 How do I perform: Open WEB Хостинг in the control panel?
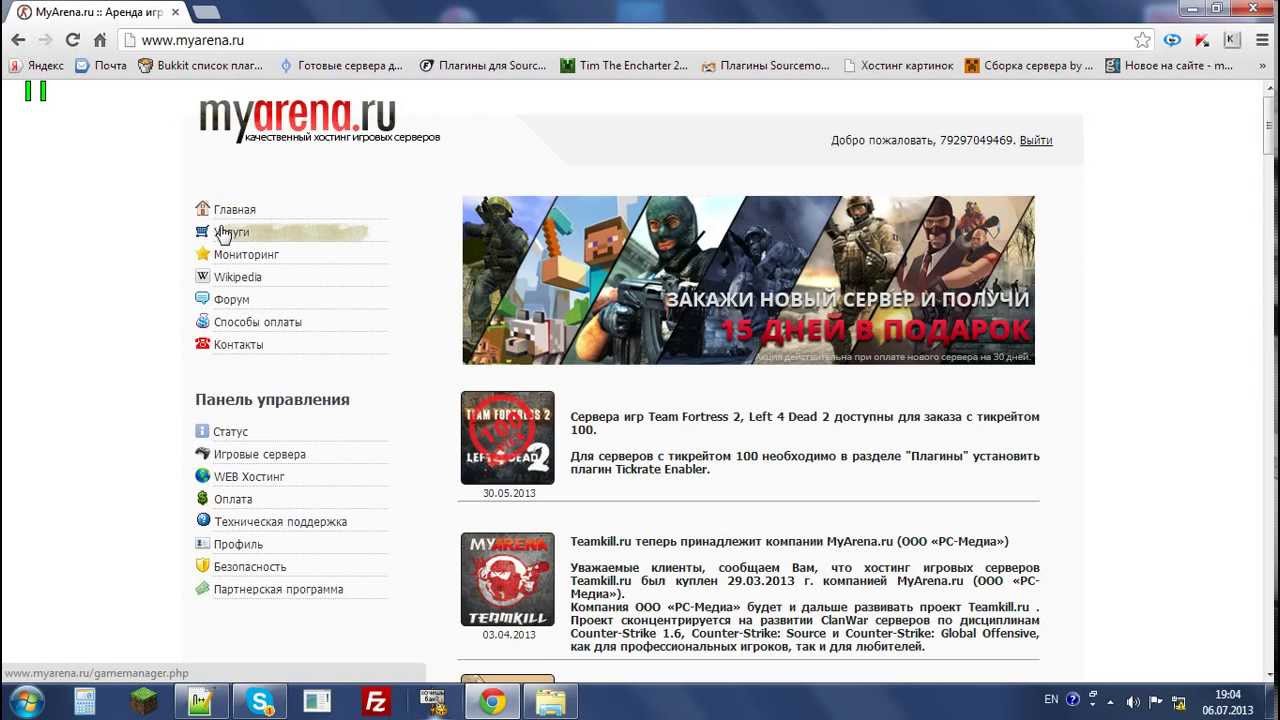pos(249,477)
